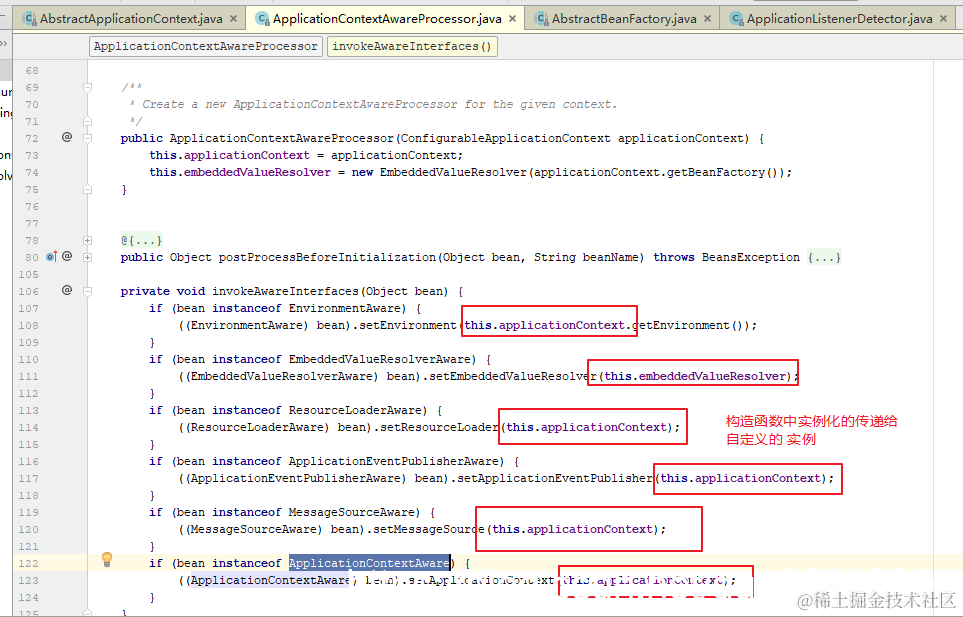Image resolution: width=963 pixels, height=617 pixels.
Task: Click ConfigurableApplicationContext parameter type on line 72
Action: click(505, 139)
